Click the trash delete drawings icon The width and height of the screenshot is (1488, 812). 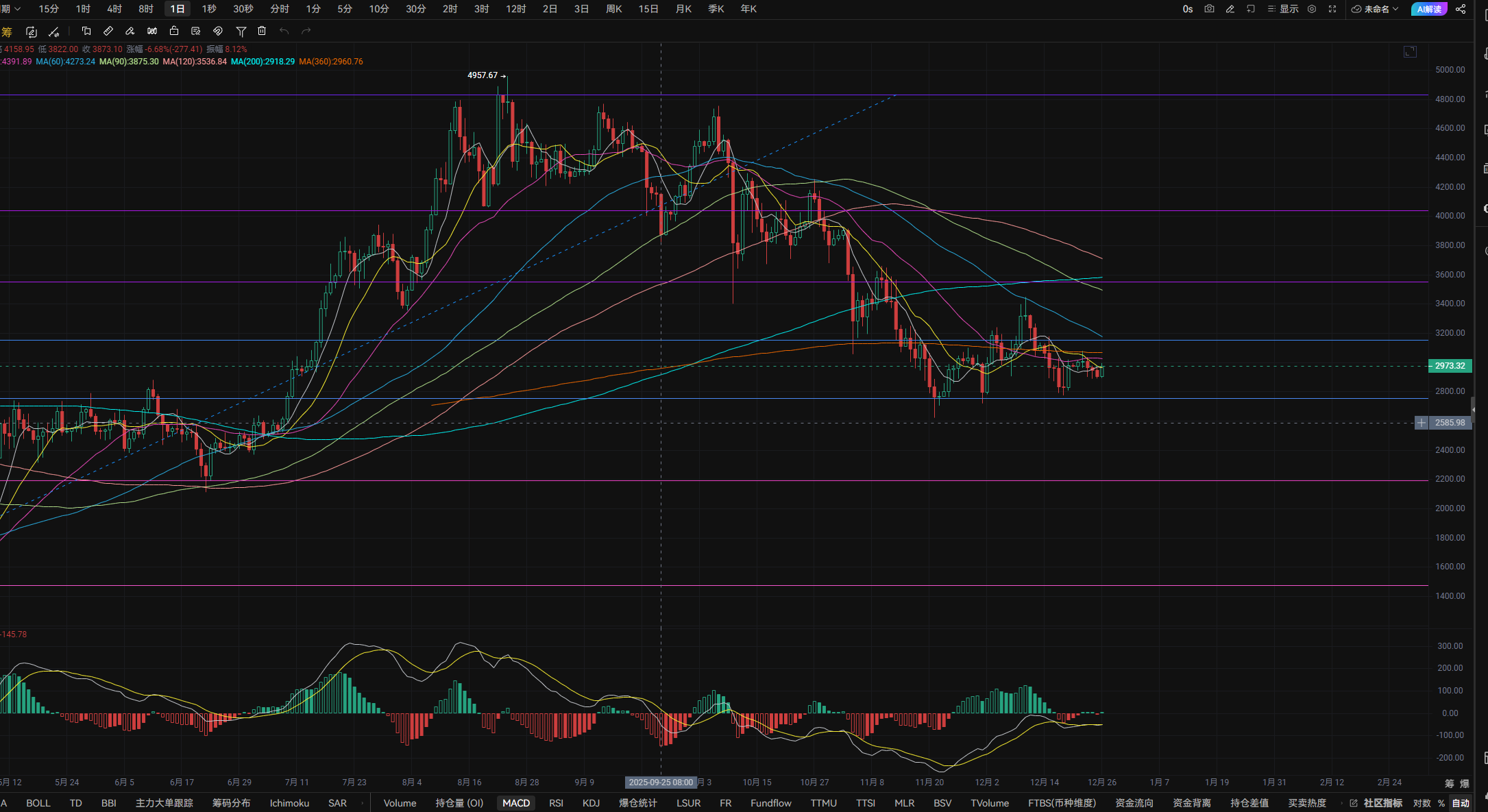click(x=262, y=31)
